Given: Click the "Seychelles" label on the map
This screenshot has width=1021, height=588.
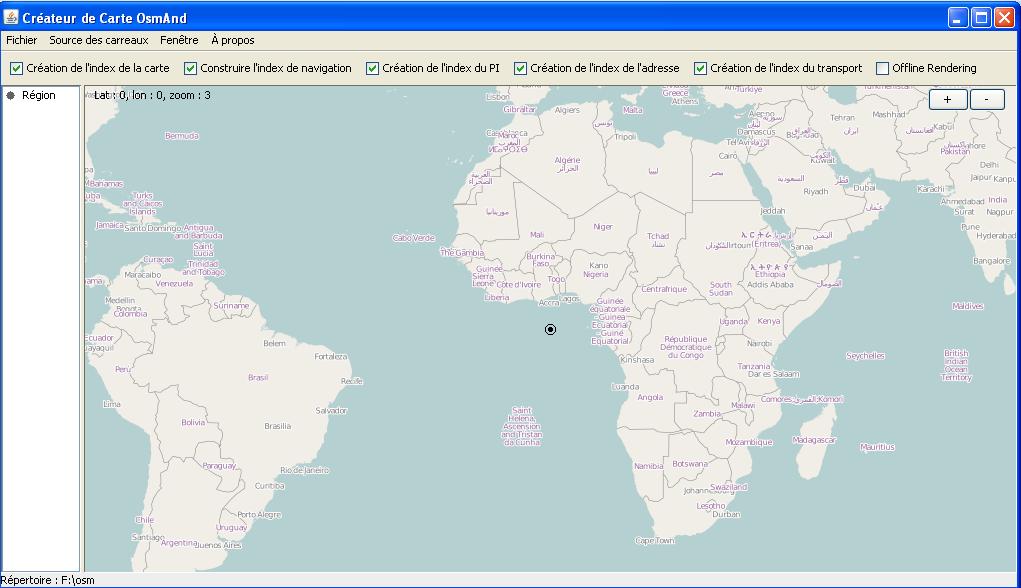Looking at the screenshot, I should coord(865,356).
